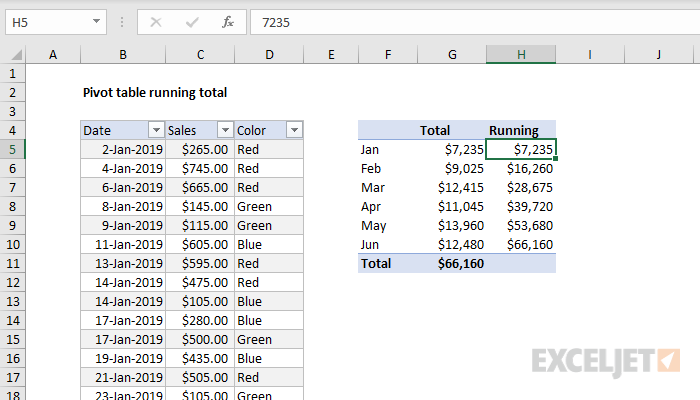Select column D header

click(x=269, y=55)
